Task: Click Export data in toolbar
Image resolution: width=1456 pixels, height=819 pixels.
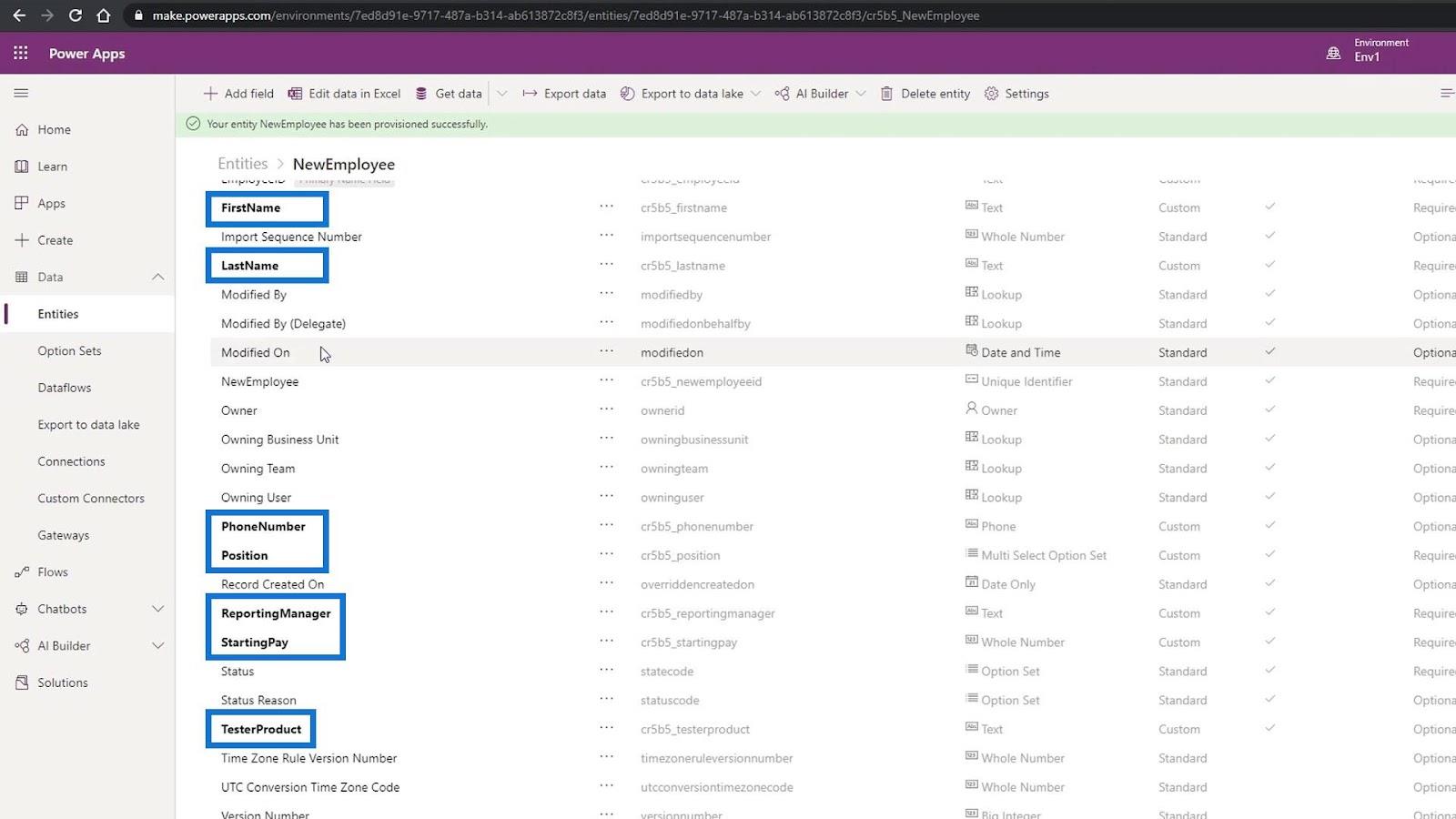Action: point(564,94)
